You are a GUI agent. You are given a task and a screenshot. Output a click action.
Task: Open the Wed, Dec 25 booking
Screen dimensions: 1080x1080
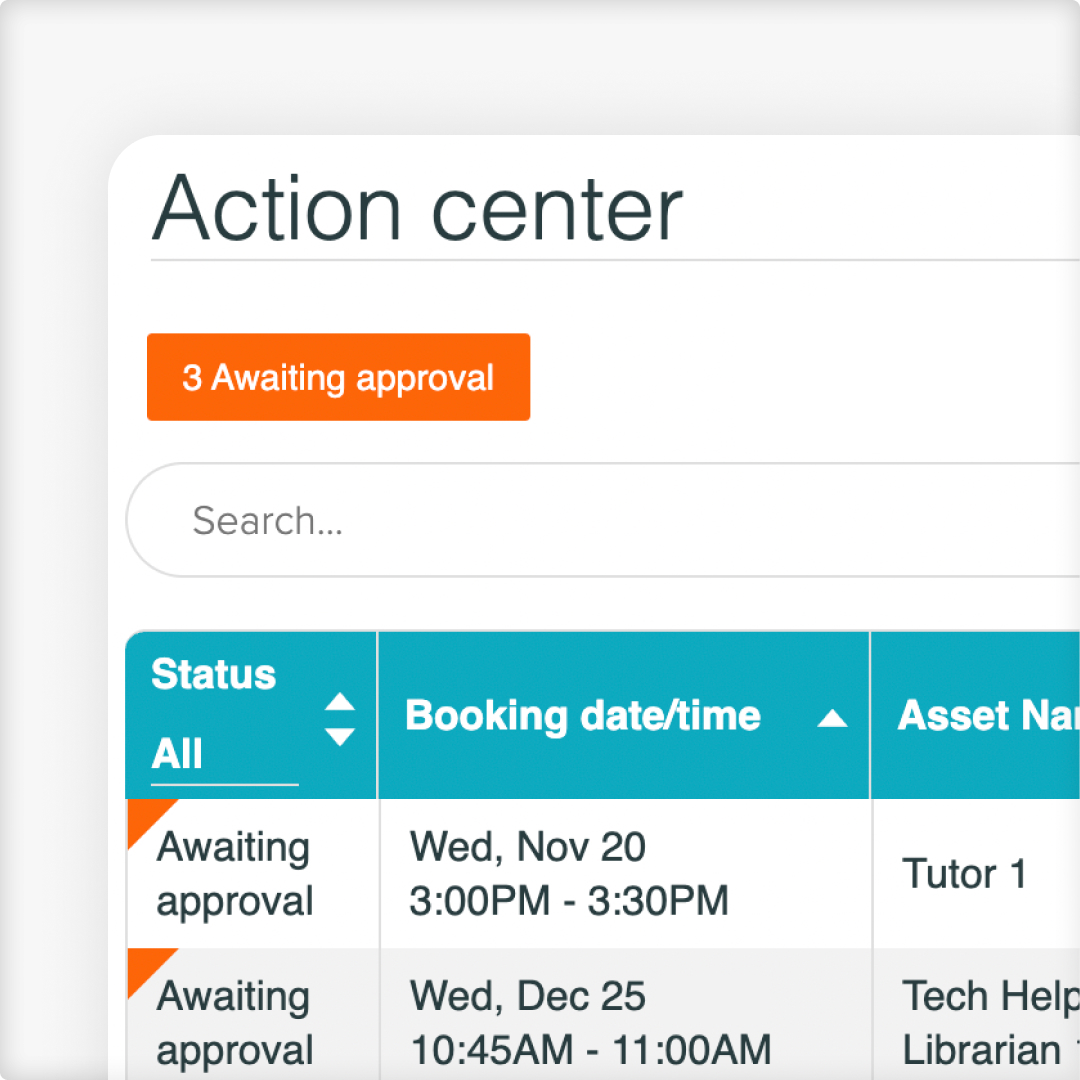(x=527, y=997)
